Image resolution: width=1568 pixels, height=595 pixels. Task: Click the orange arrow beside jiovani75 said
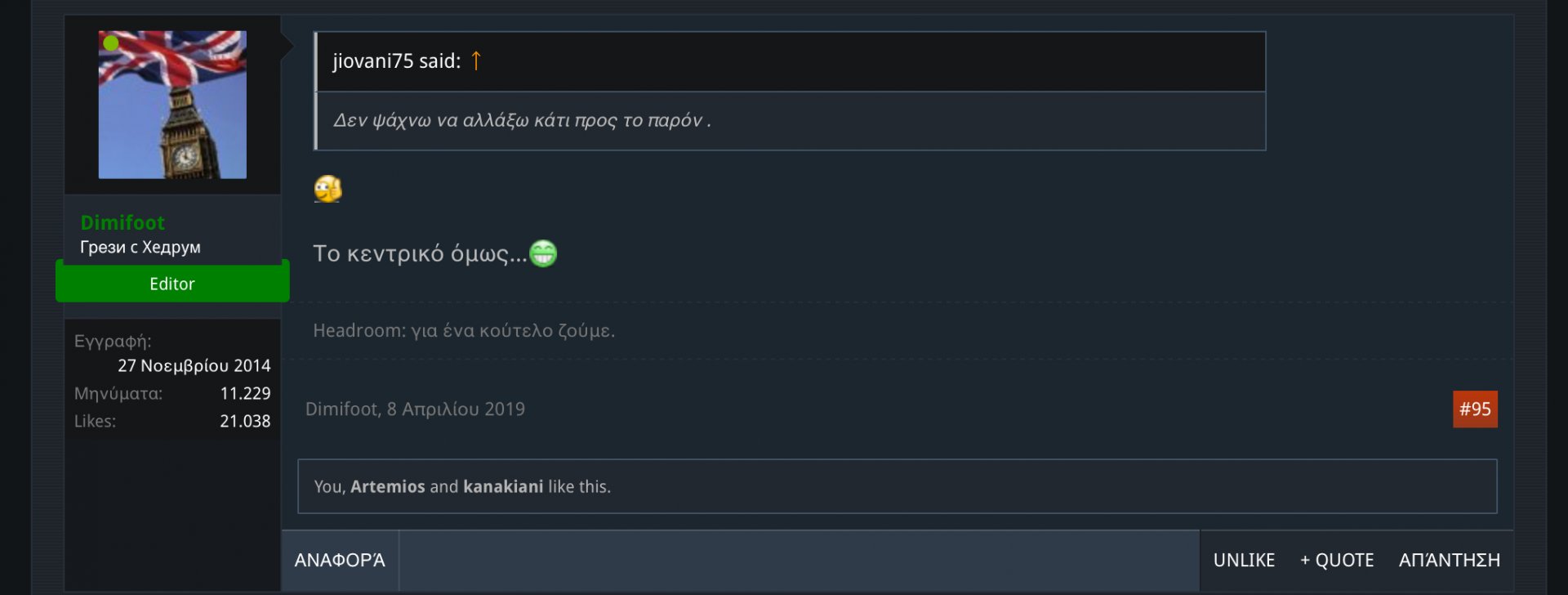[x=476, y=60]
